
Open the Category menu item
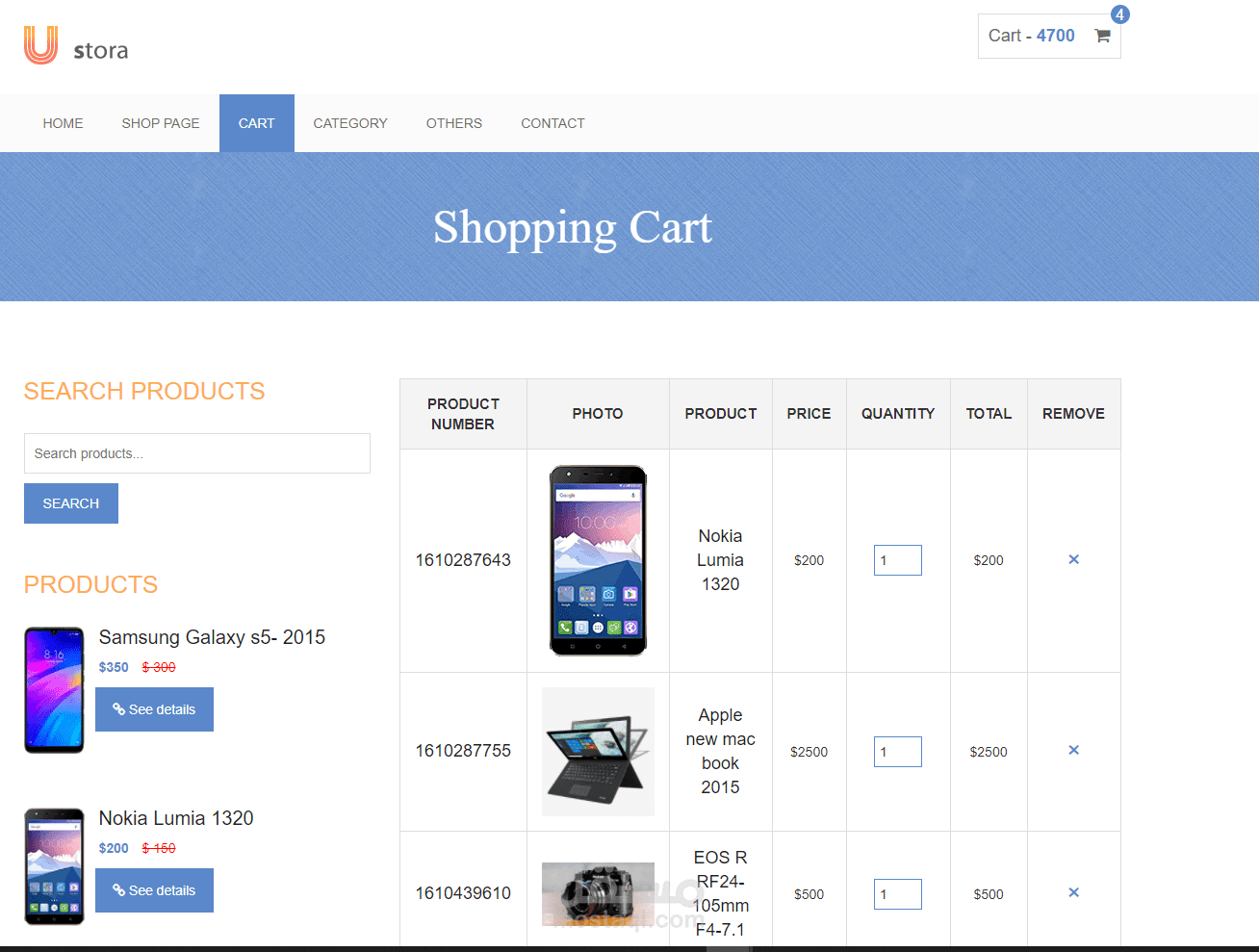[x=350, y=123]
